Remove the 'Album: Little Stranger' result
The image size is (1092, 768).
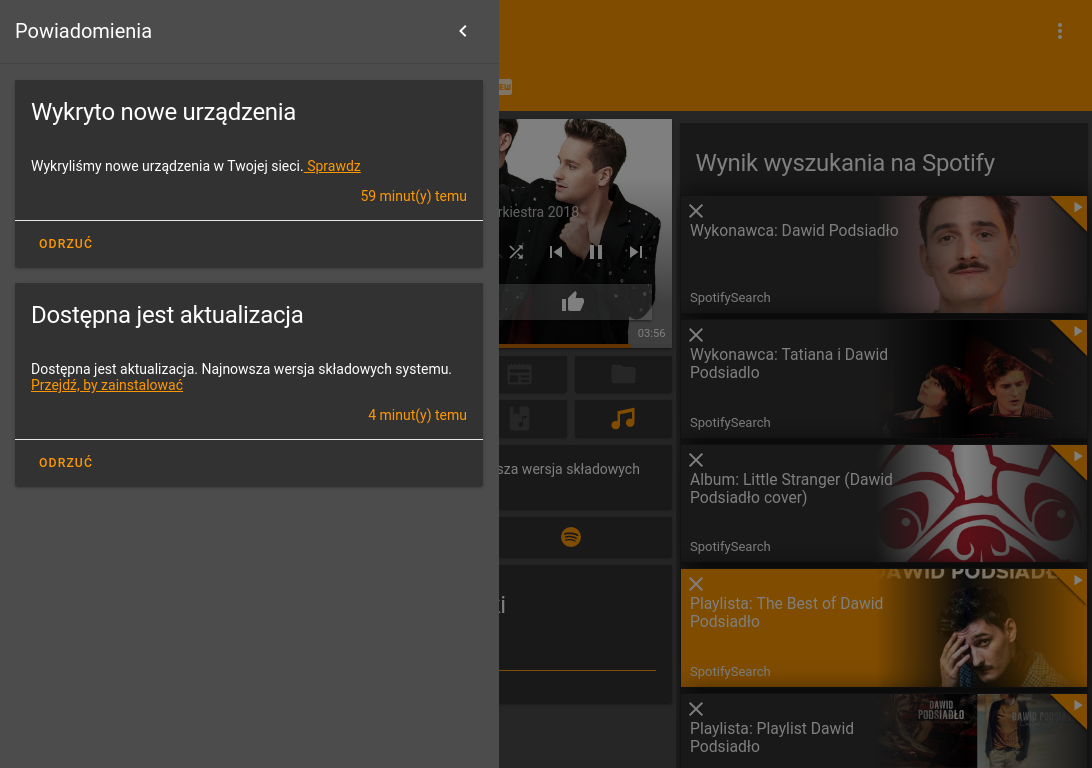tap(696, 460)
